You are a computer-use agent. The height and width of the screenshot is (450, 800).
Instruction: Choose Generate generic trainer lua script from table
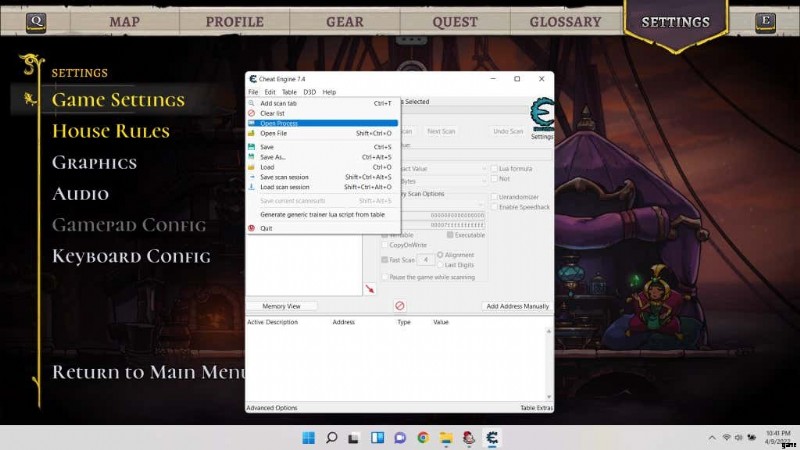point(322,215)
